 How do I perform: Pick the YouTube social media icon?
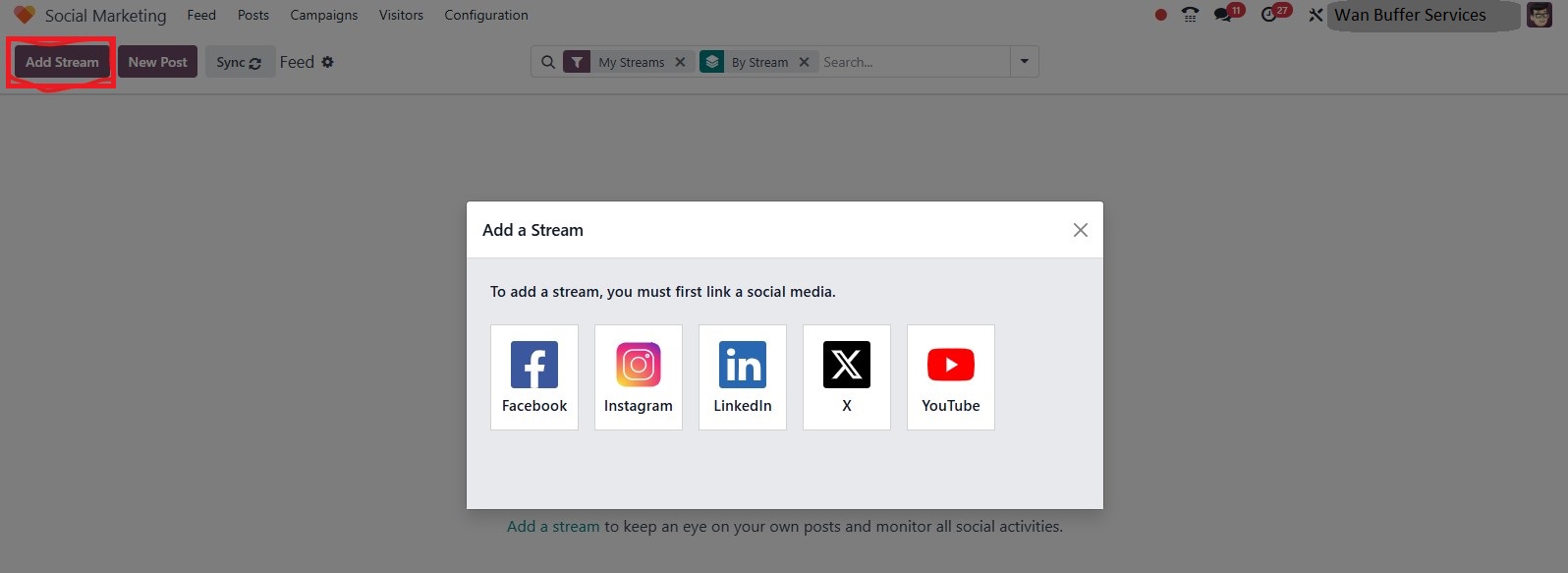click(951, 365)
